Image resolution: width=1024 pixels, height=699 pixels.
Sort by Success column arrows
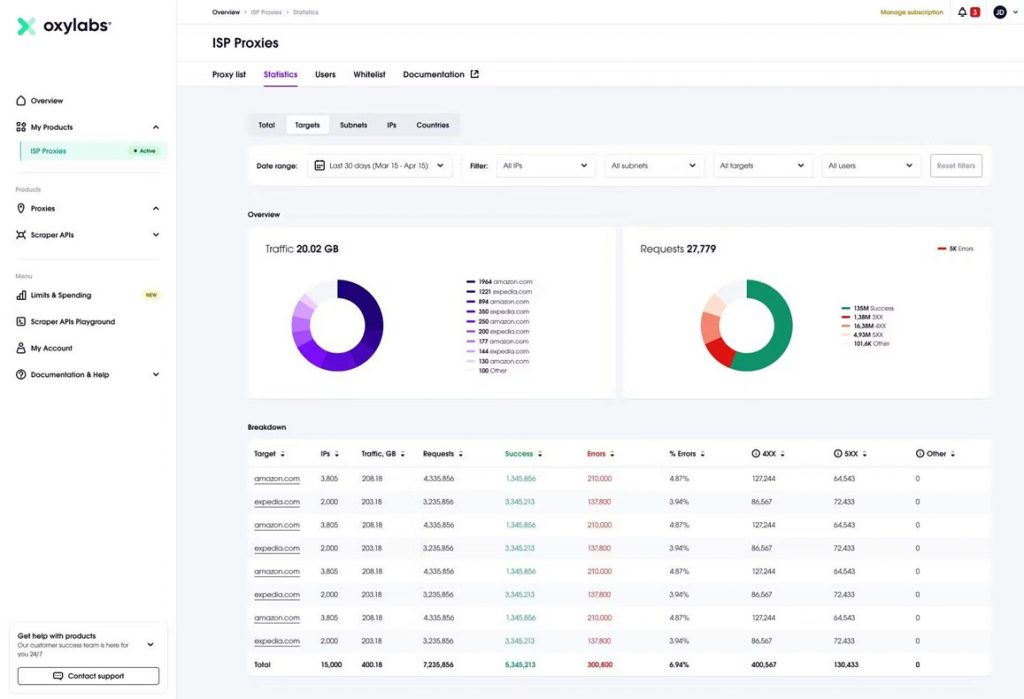tap(539, 454)
